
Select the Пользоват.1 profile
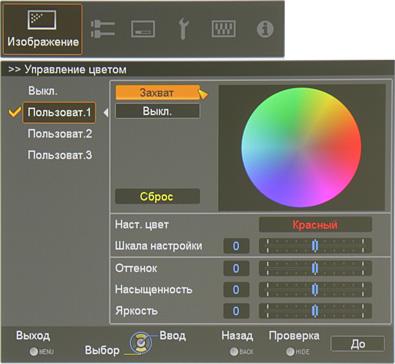[x=59, y=112]
